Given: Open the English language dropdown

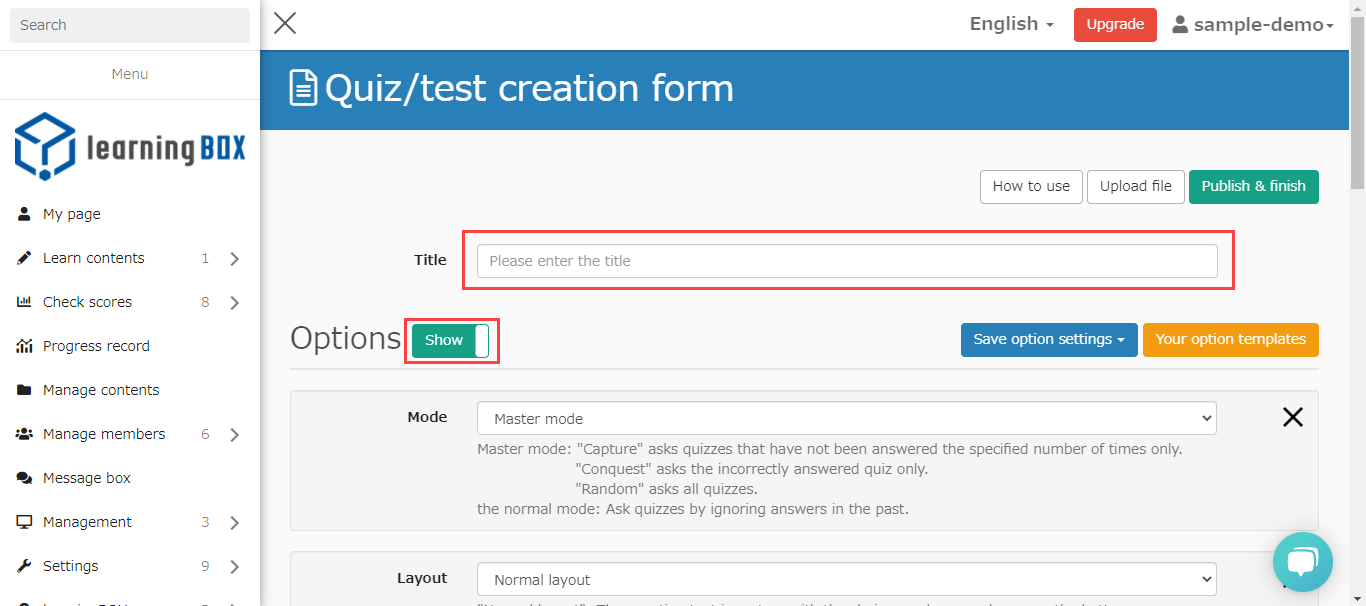Looking at the screenshot, I should click(x=1011, y=24).
